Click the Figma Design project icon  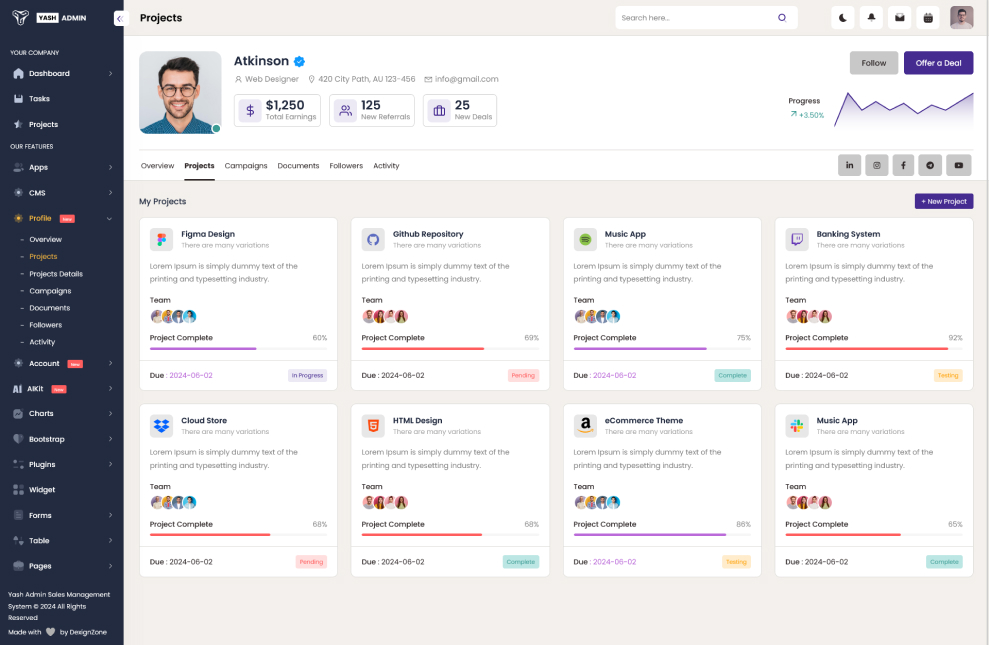tap(161, 240)
